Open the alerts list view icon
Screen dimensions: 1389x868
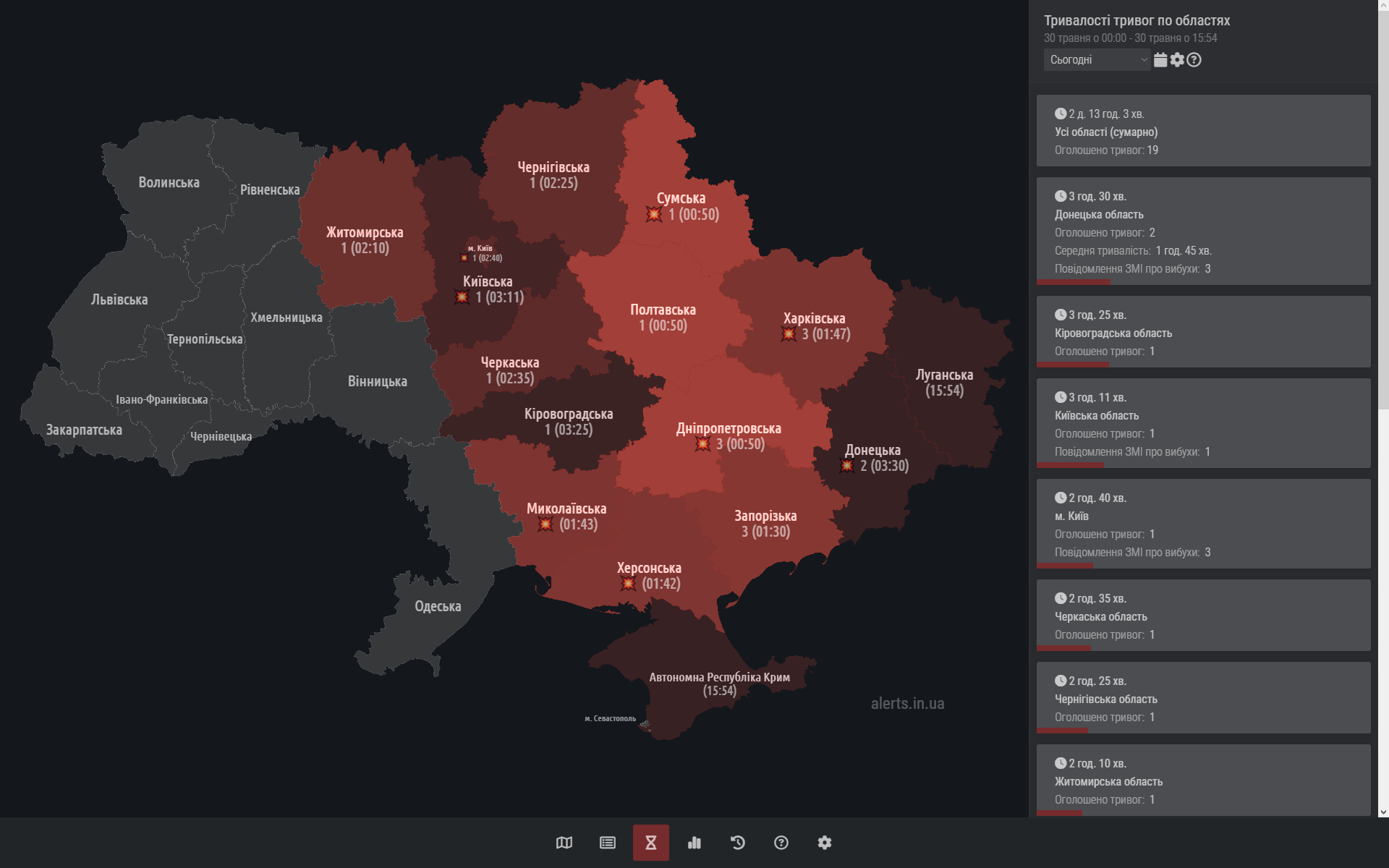[x=608, y=843]
